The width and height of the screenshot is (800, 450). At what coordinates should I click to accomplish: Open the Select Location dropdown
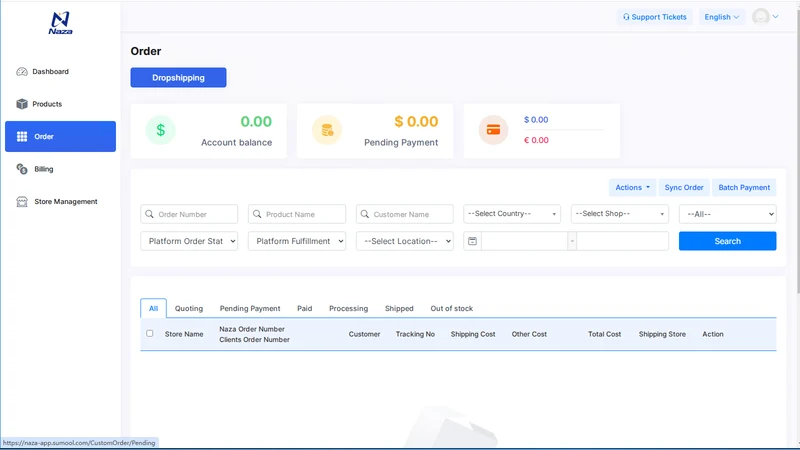405,241
